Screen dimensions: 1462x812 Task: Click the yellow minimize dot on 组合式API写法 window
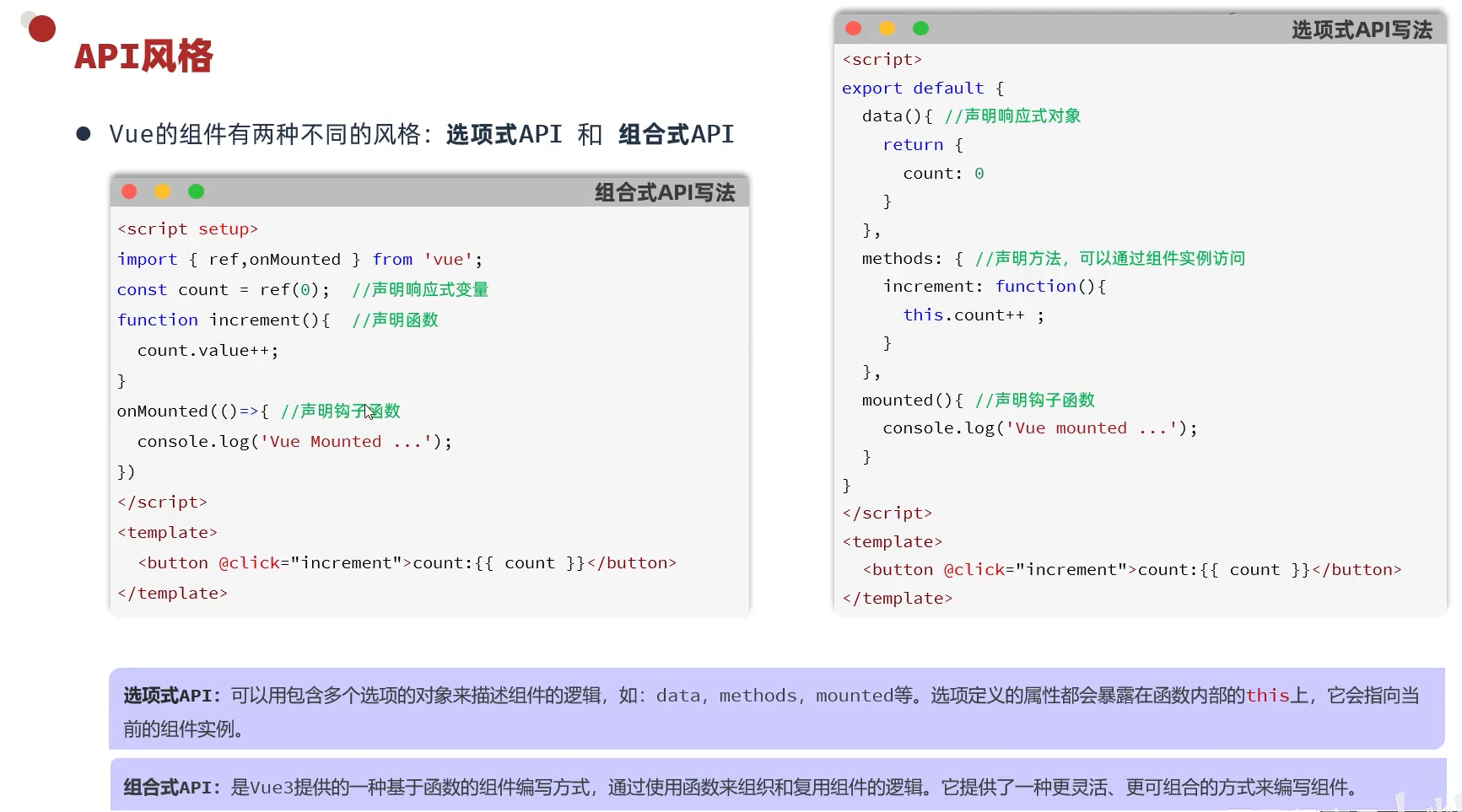coord(162,191)
